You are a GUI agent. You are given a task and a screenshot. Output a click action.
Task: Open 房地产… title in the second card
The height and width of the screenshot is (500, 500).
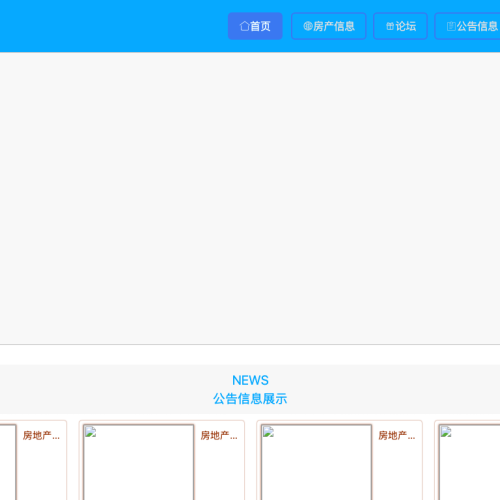(x=219, y=435)
